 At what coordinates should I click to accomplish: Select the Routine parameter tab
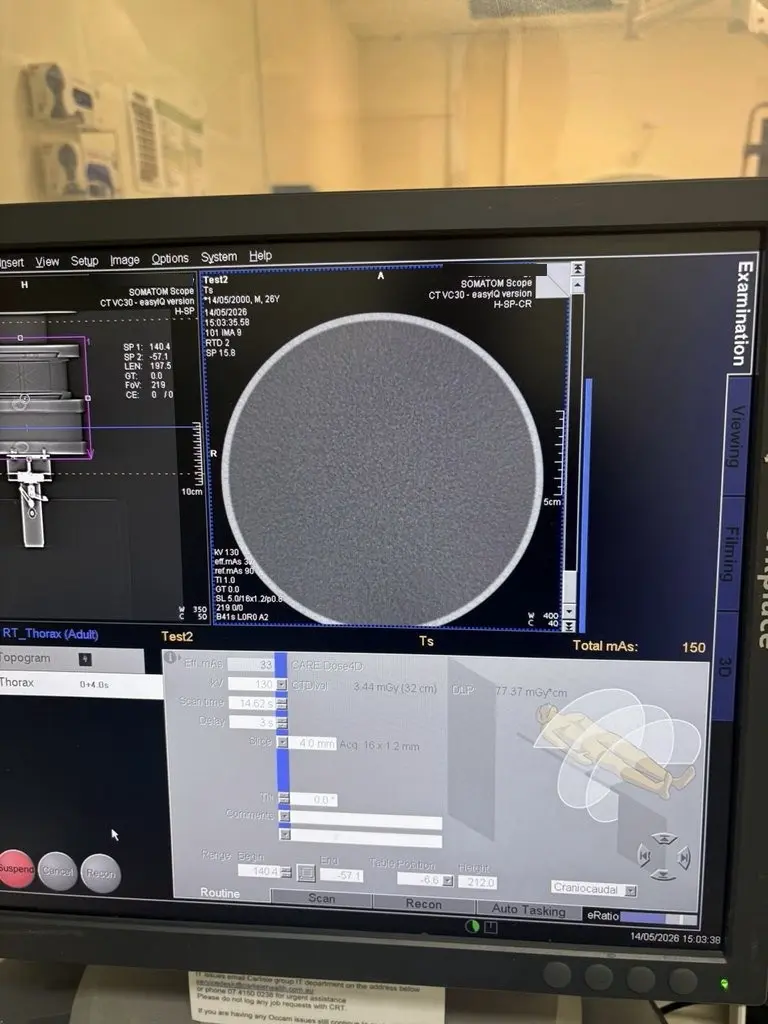(220, 893)
